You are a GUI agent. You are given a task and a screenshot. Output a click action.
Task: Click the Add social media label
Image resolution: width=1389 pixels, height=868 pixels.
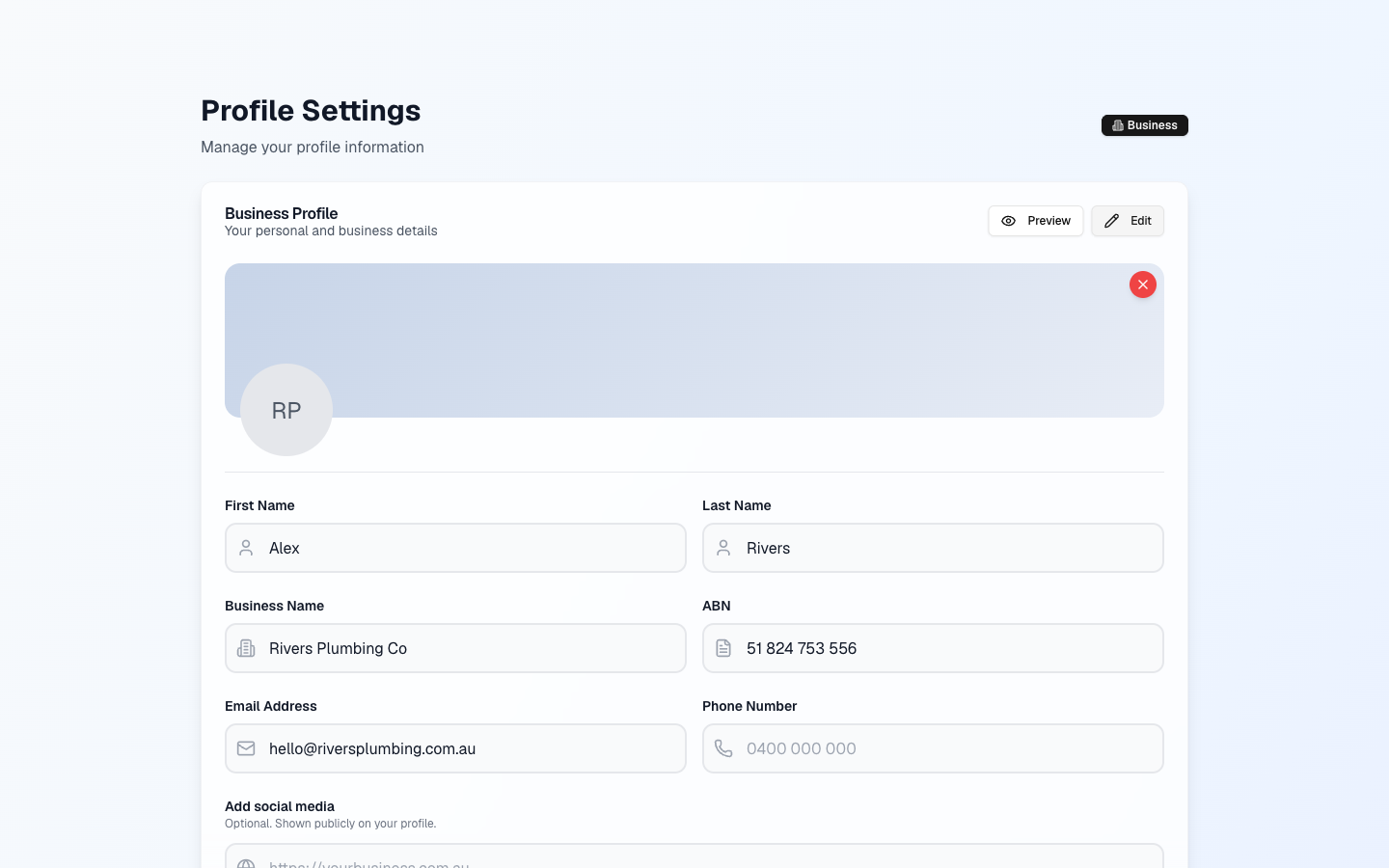[280, 806]
